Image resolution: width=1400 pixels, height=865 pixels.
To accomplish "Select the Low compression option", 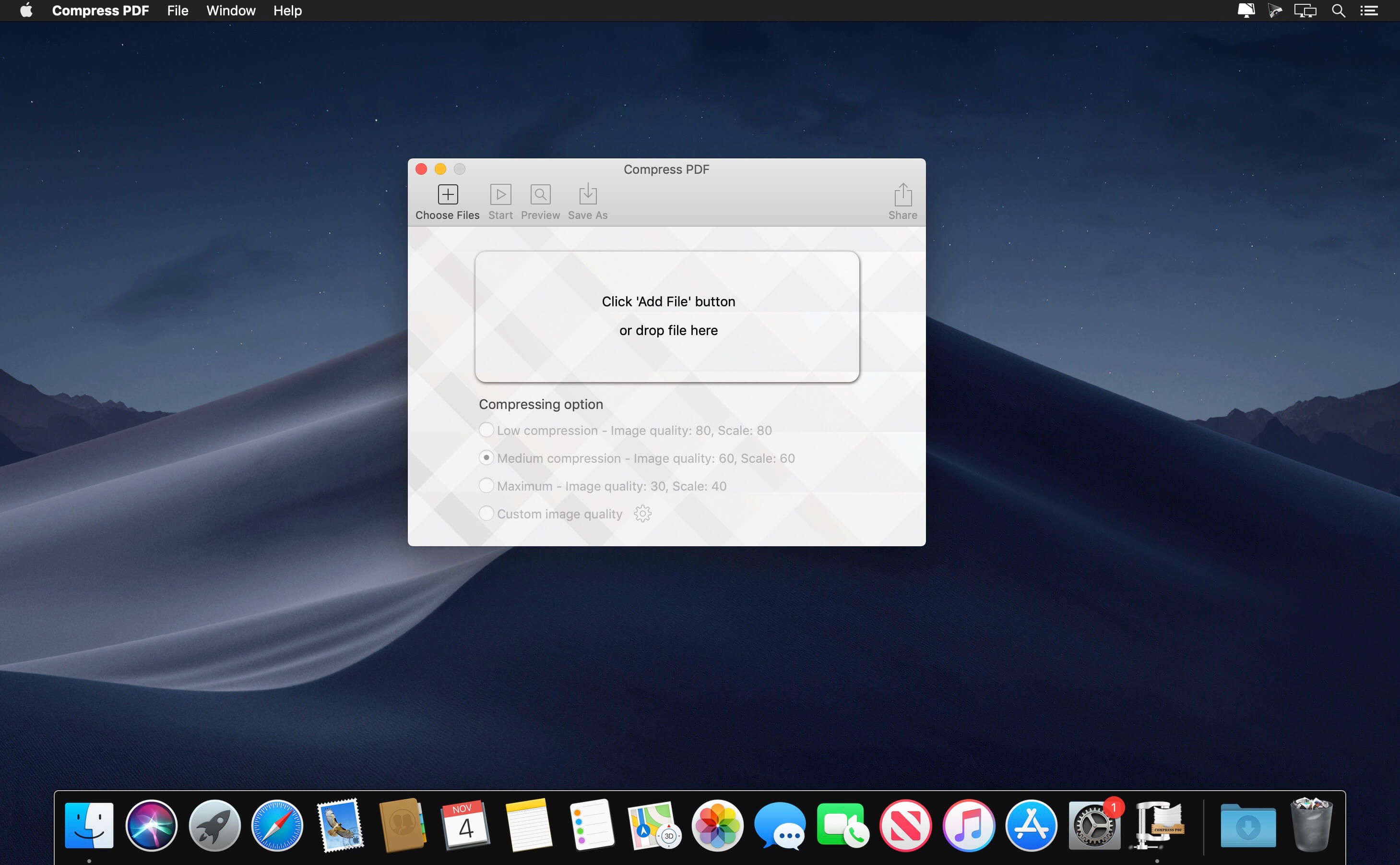I will 486,430.
